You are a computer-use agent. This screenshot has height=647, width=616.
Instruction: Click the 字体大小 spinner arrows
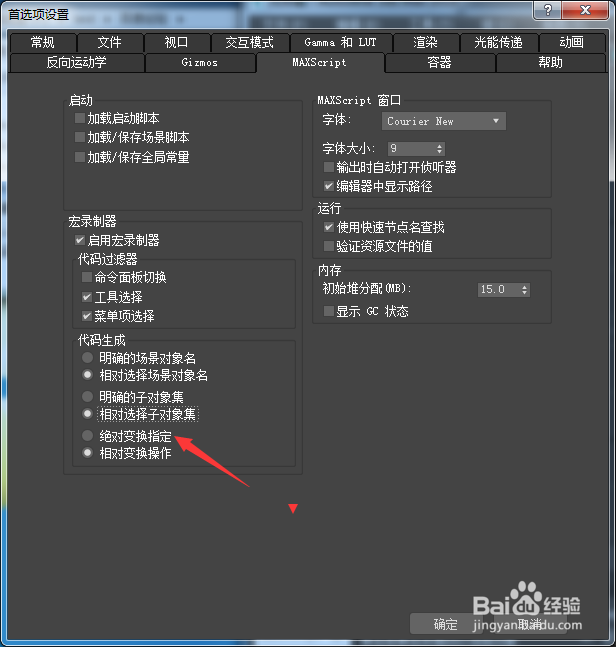click(439, 149)
